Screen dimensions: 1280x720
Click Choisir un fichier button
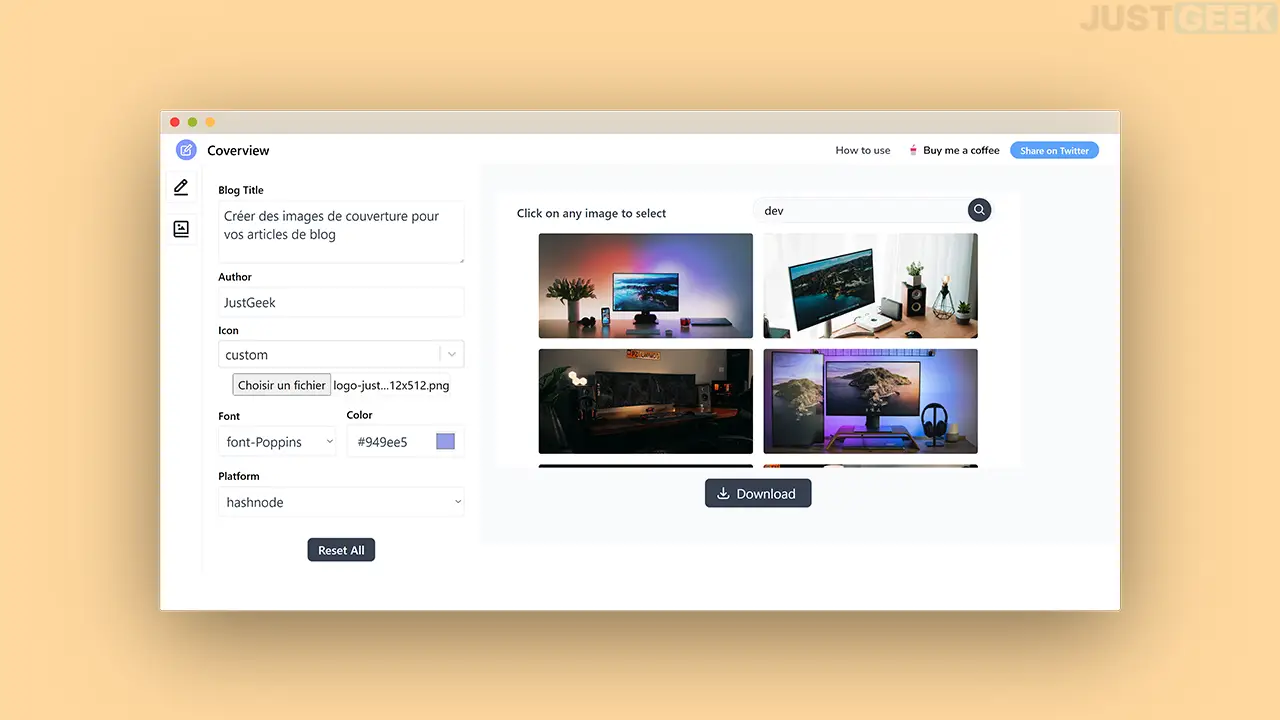pyautogui.click(x=282, y=385)
